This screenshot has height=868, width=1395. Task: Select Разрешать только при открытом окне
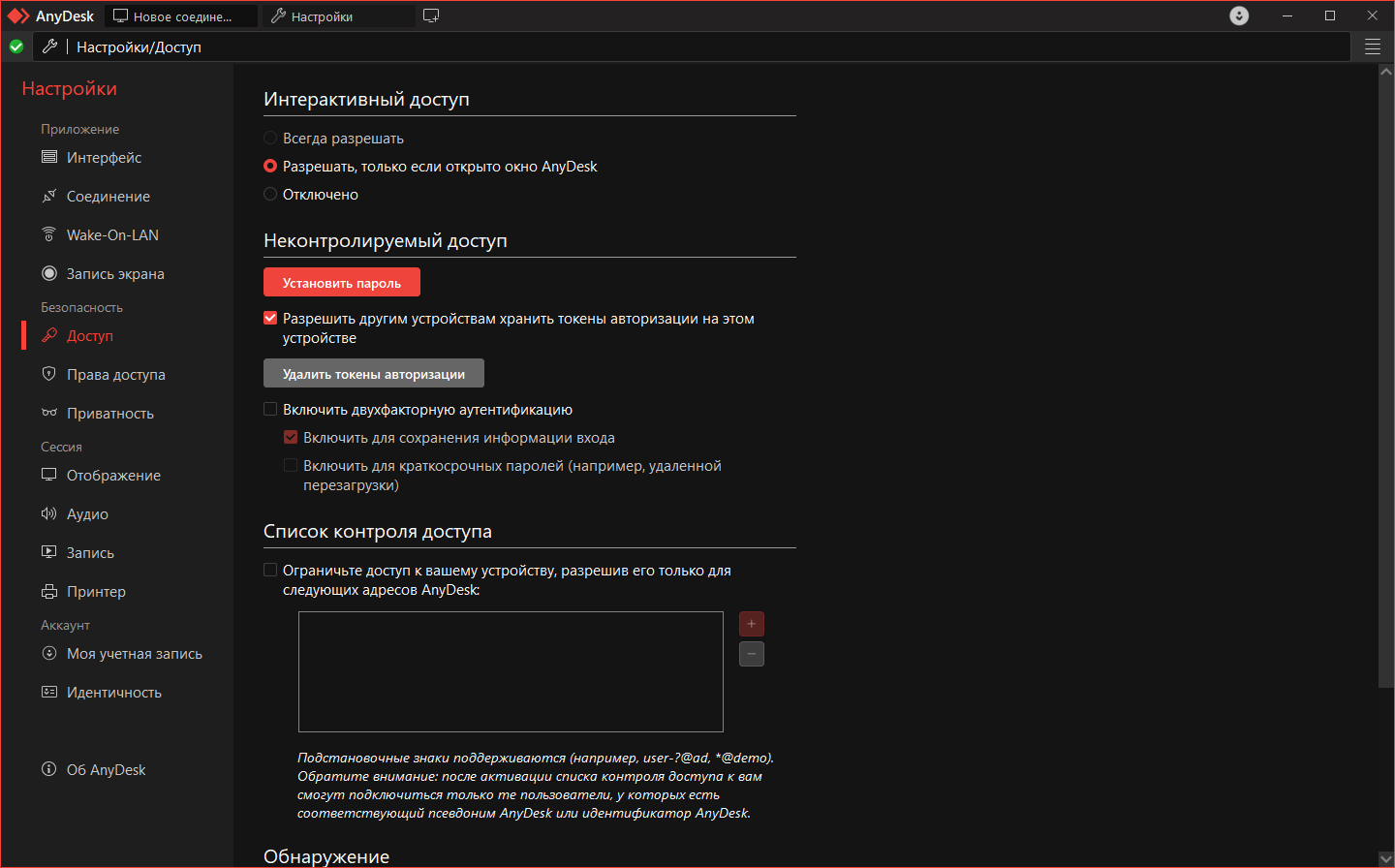click(270, 166)
